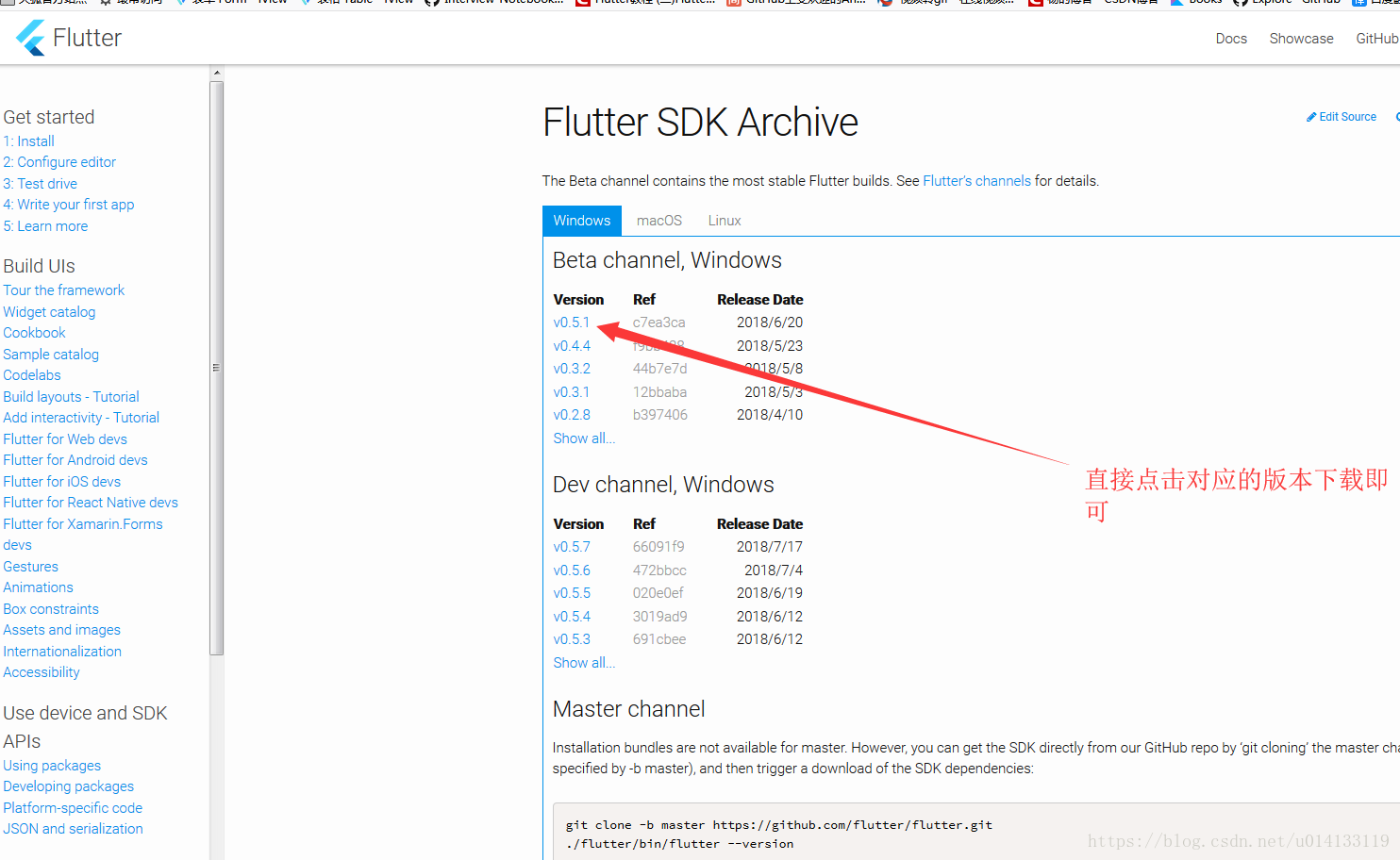Open the 1: Install page
The width and height of the screenshot is (1400, 860).
[28, 141]
